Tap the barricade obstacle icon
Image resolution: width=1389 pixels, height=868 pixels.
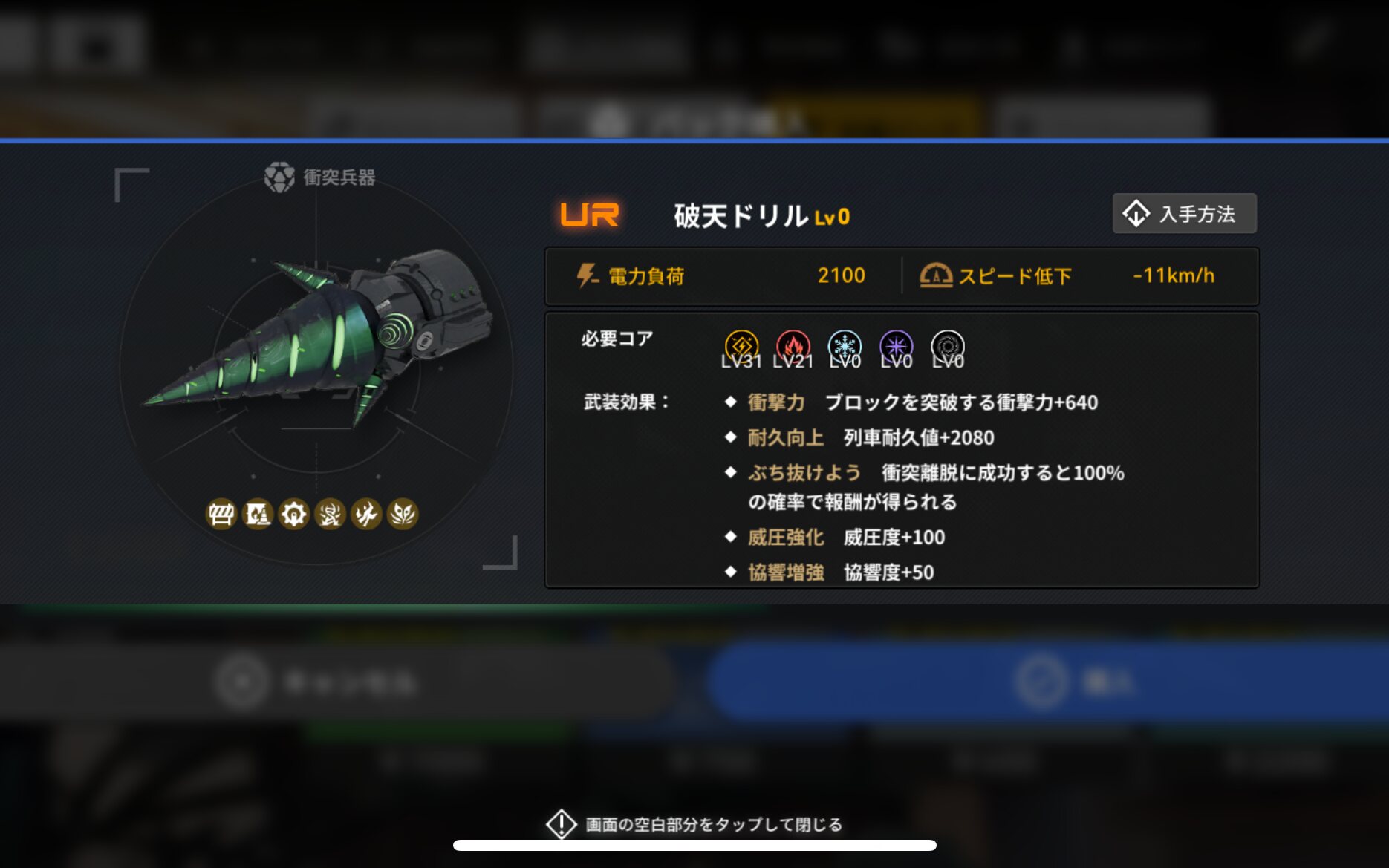(221, 514)
